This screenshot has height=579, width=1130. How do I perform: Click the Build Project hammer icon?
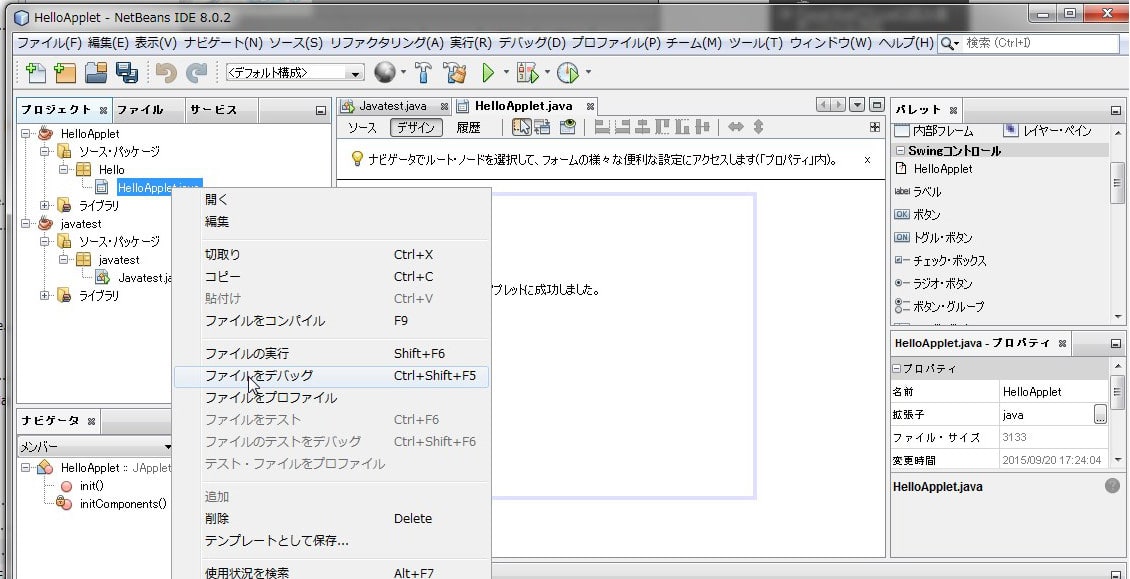424,72
